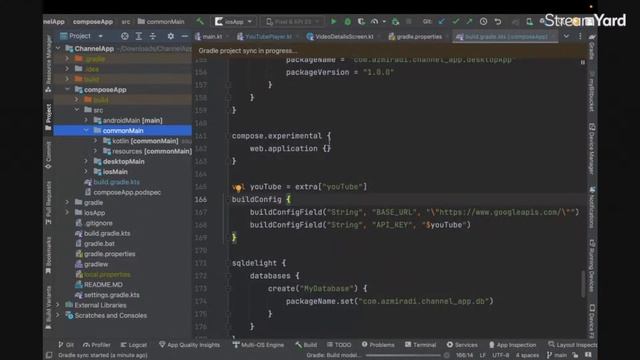Open Project panel gear options
This screenshot has width=640, height=360.
(171, 36)
